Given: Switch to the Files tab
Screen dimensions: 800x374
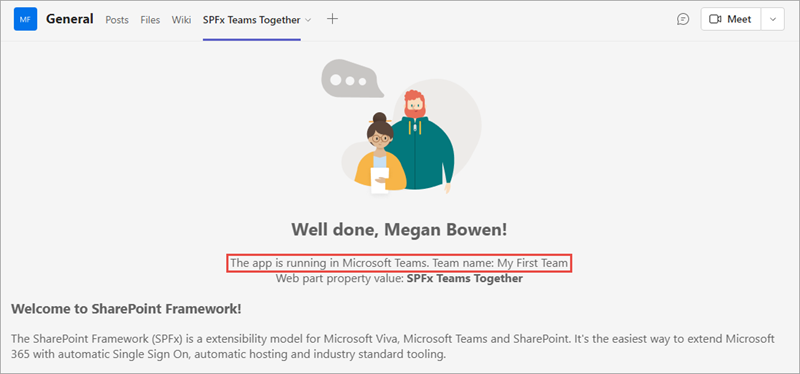Looking at the screenshot, I should point(150,20).
